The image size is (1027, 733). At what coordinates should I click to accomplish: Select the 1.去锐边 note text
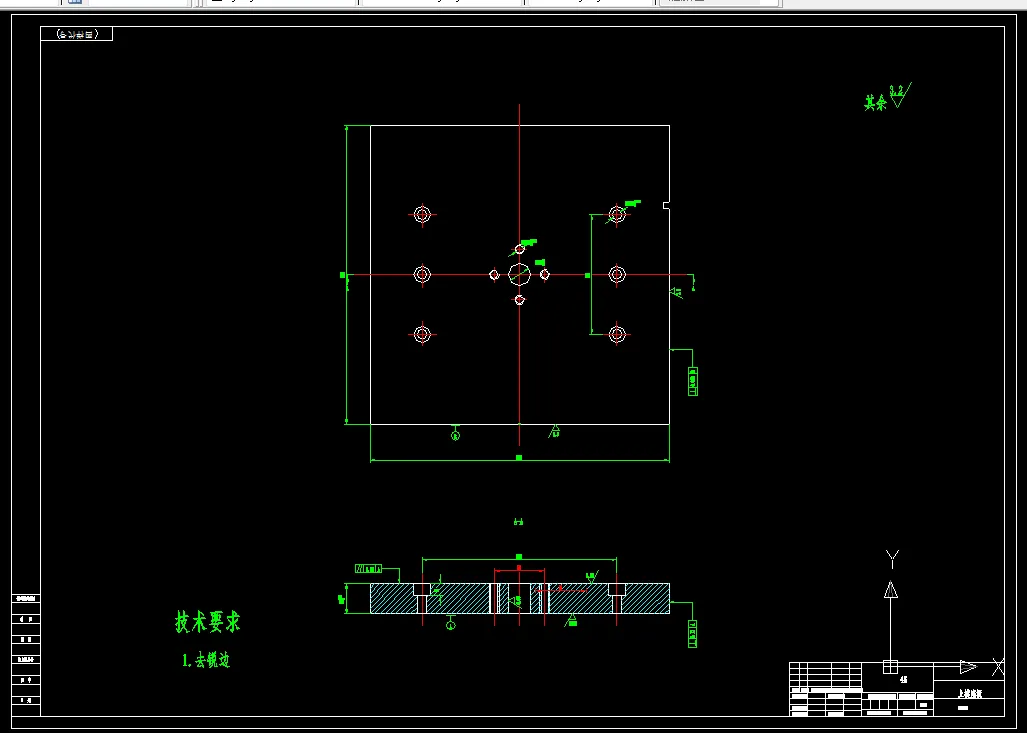tap(206, 660)
